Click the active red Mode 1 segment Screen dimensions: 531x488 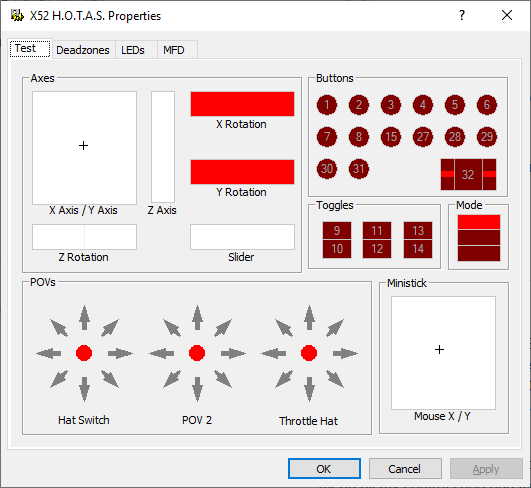tap(479, 222)
